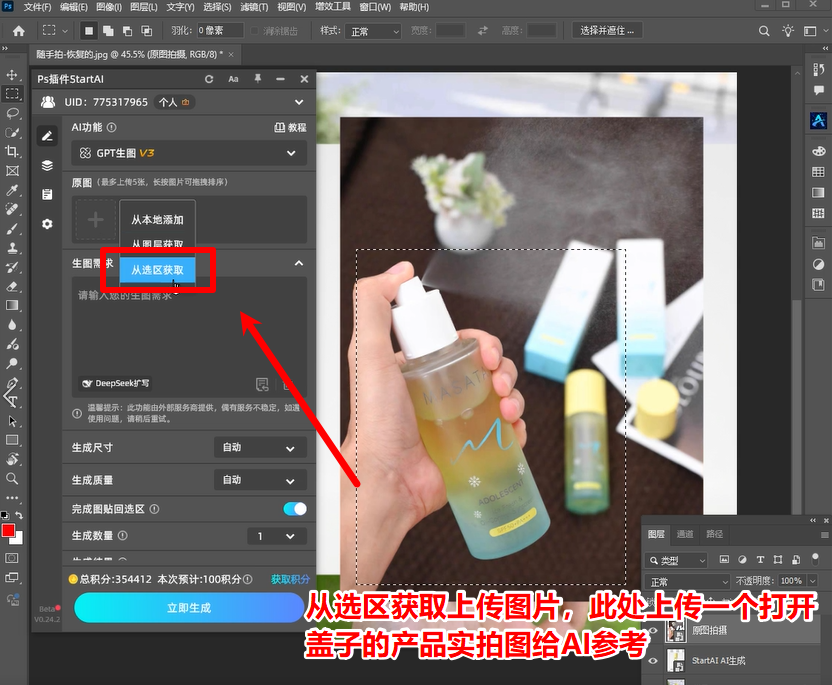Image resolution: width=832 pixels, height=685 pixels.
Task: Click the Home icon in options bar
Action: [x=19, y=31]
